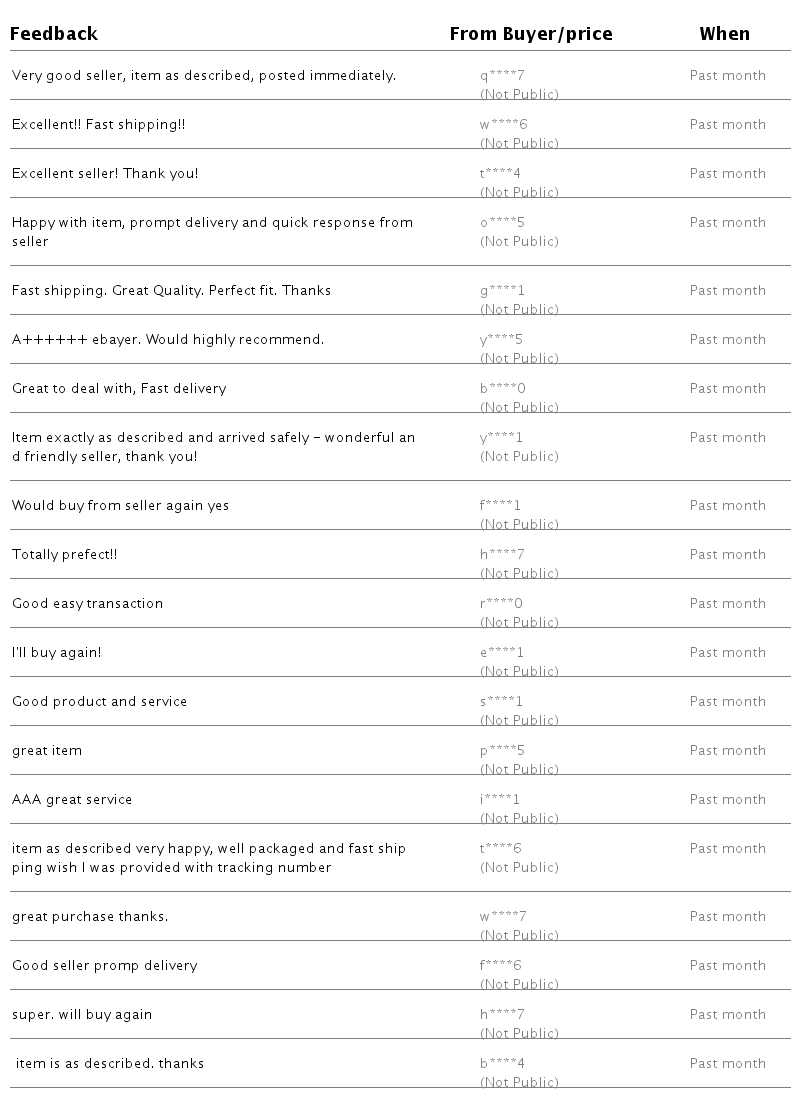800x1107 pixels.
Task: Click 'Excellent!! Fast shipping!!' feedback comment
Action: (99, 124)
